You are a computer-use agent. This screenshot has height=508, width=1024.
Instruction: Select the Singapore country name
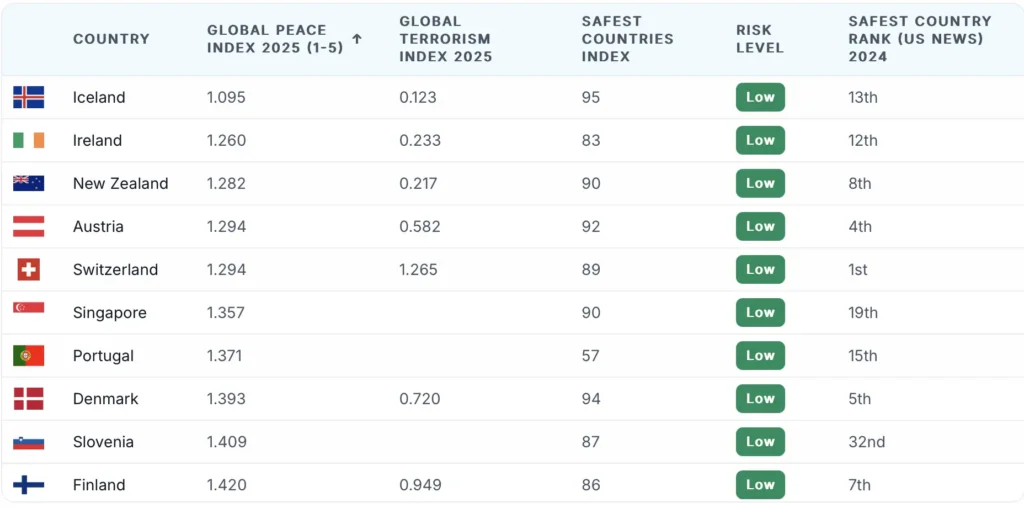[x=109, y=312]
